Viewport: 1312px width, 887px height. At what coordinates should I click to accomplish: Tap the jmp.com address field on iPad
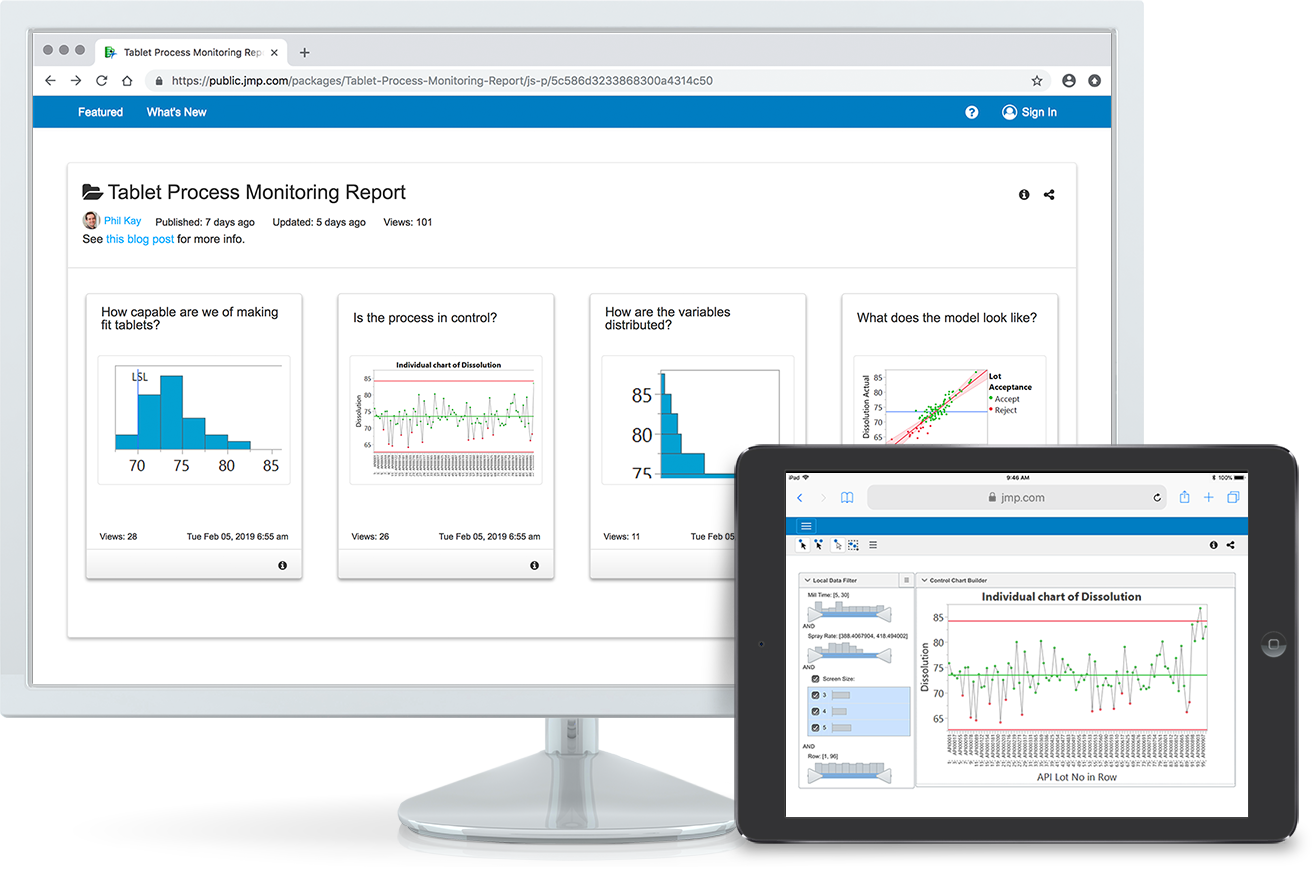1017,497
